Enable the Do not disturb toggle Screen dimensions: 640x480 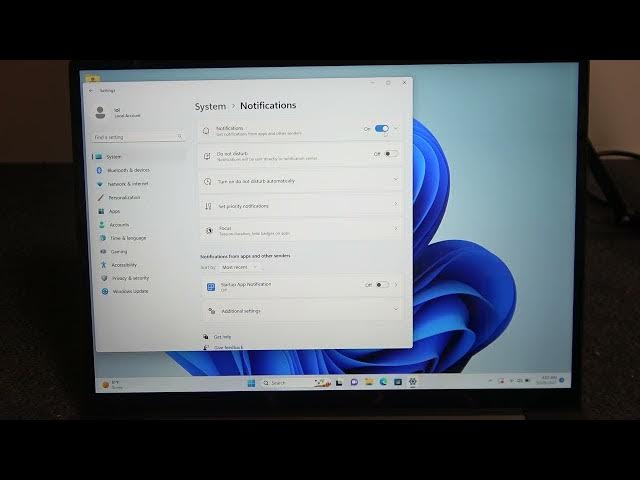(x=391, y=154)
